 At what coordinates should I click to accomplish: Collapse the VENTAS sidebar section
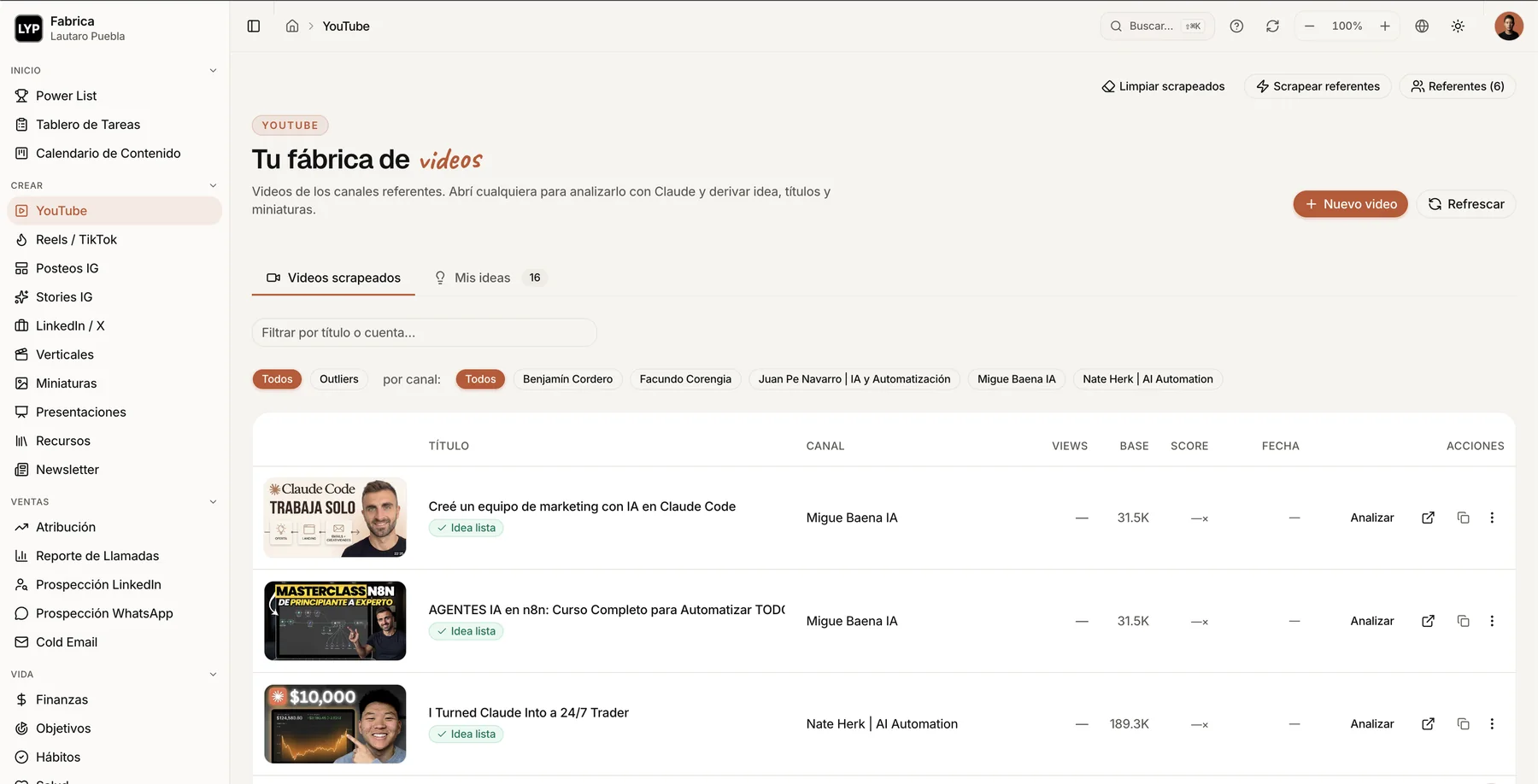(213, 502)
